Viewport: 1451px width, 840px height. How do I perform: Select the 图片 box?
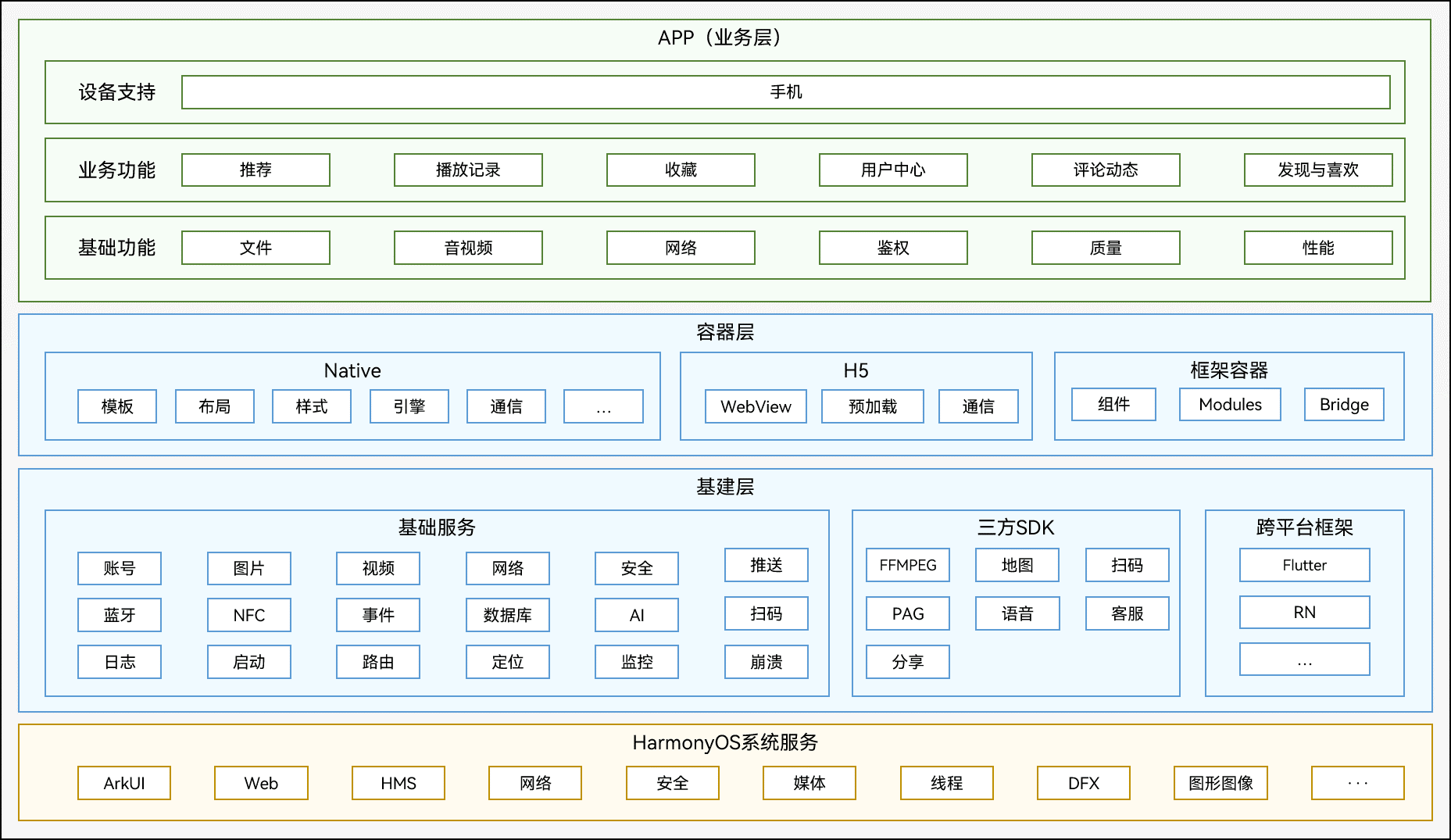(x=249, y=568)
